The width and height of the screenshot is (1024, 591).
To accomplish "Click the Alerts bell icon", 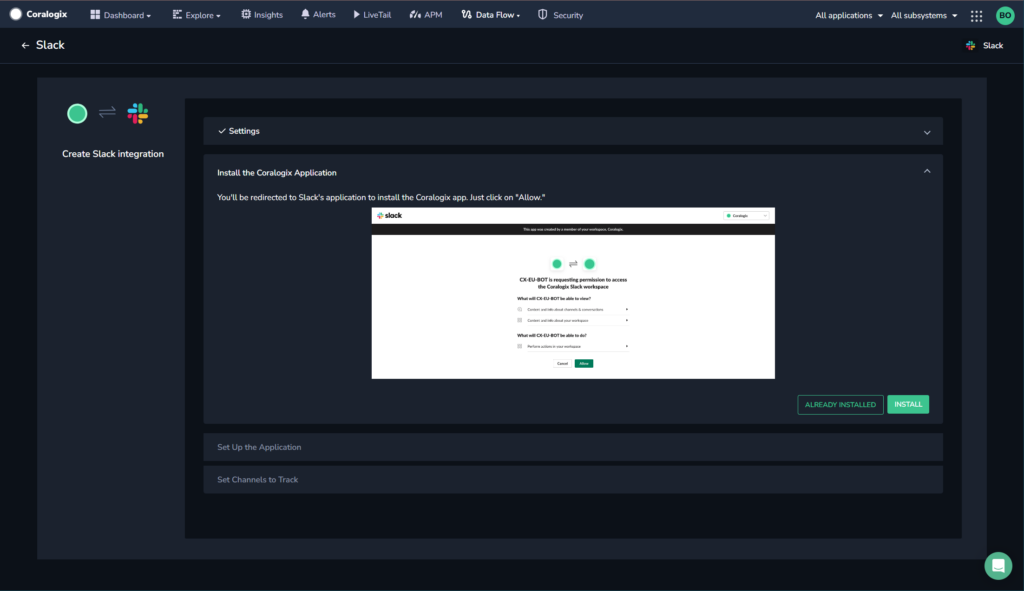I will tap(305, 14).
